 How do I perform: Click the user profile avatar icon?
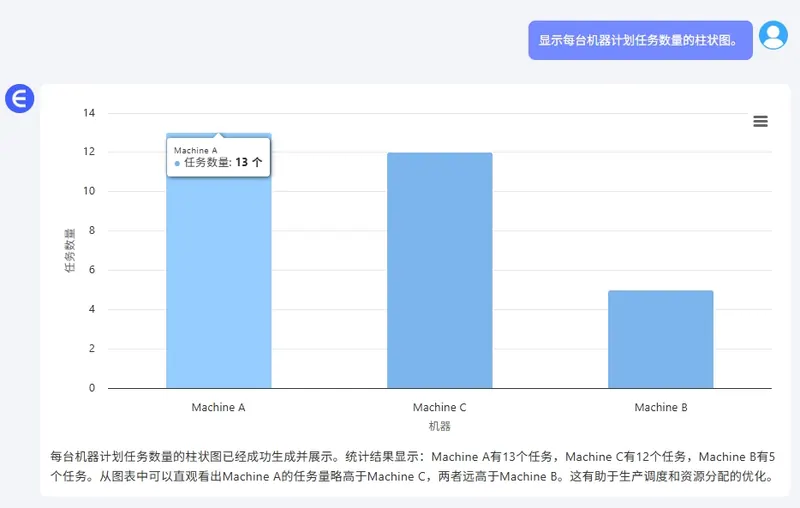point(773,36)
